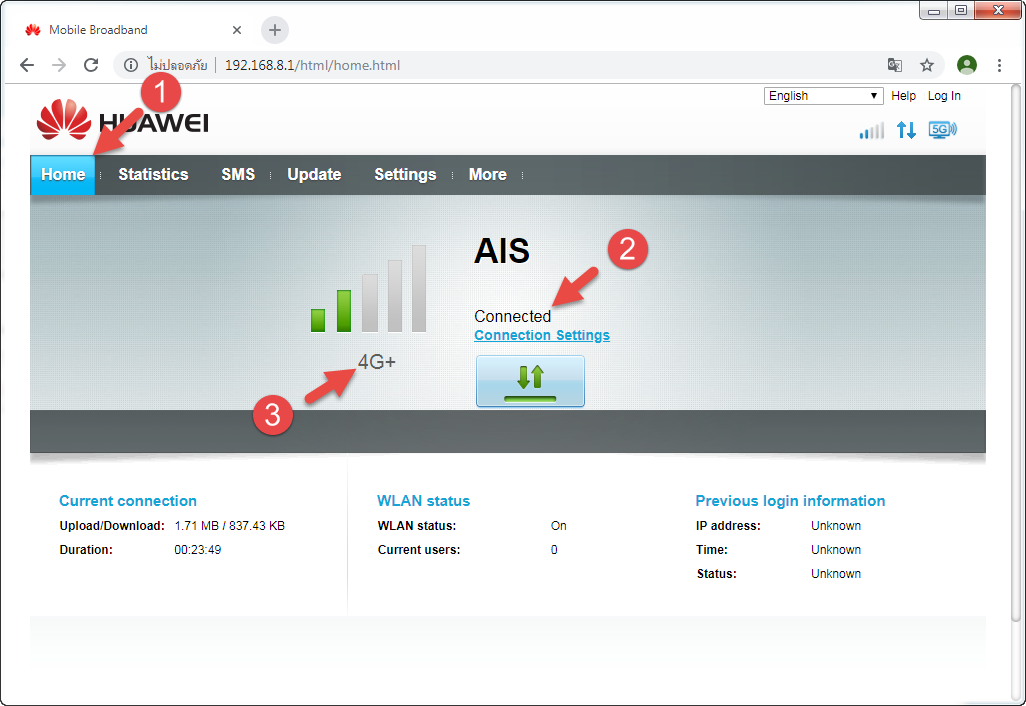Click the WLAN status heading
Viewport: 1026px width, 706px height.
point(423,501)
